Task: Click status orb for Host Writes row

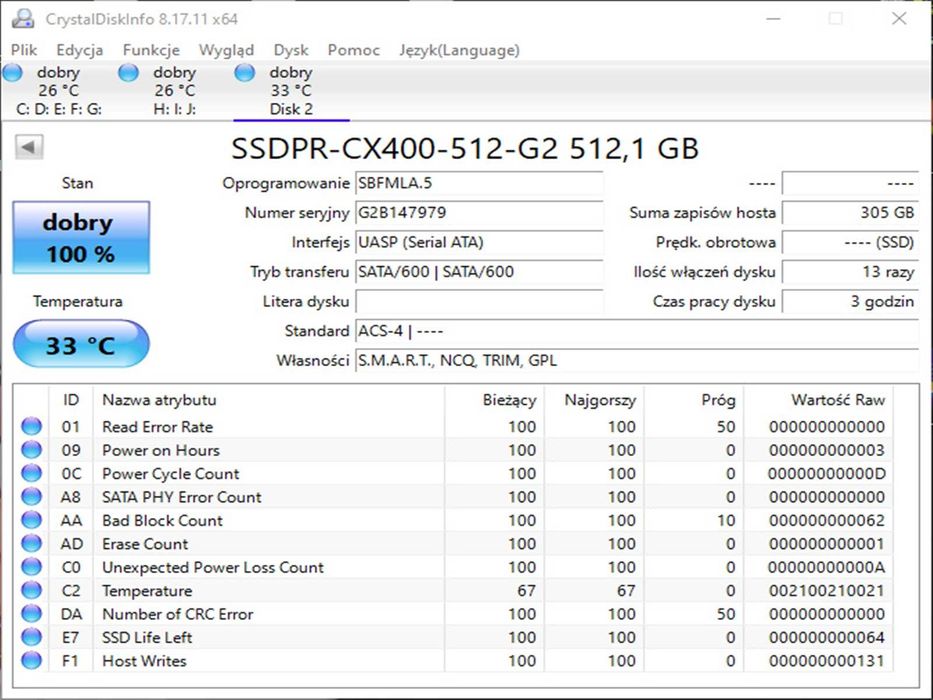Action: 32,661
